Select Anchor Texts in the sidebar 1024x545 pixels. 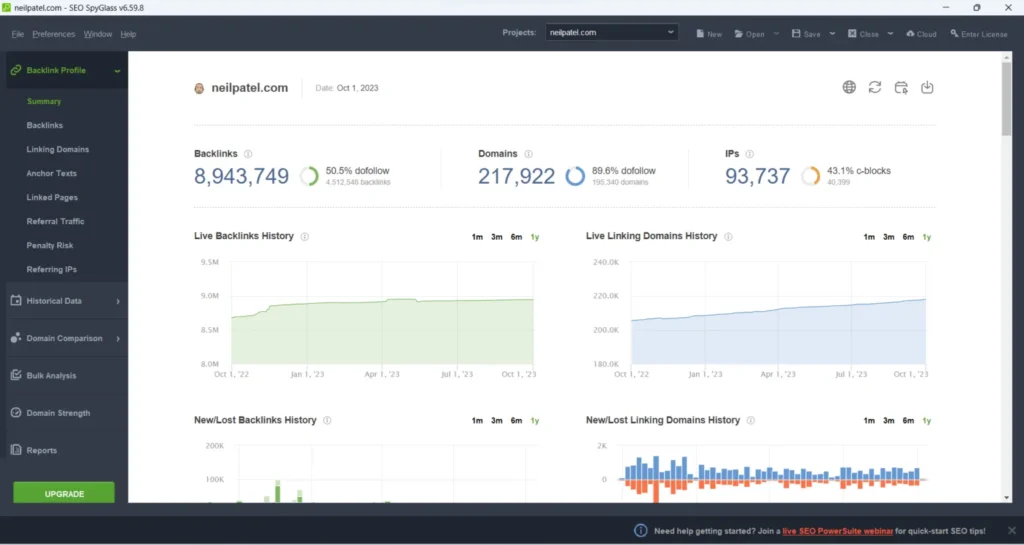click(51, 174)
